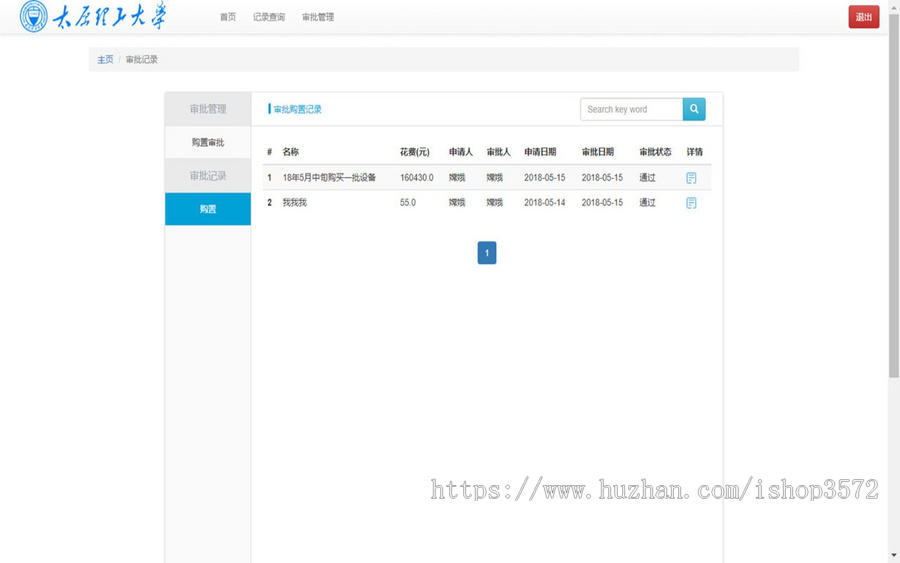
Task: Click the 160430.0 cost cell
Action: pyautogui.click(x=417, y=178)
